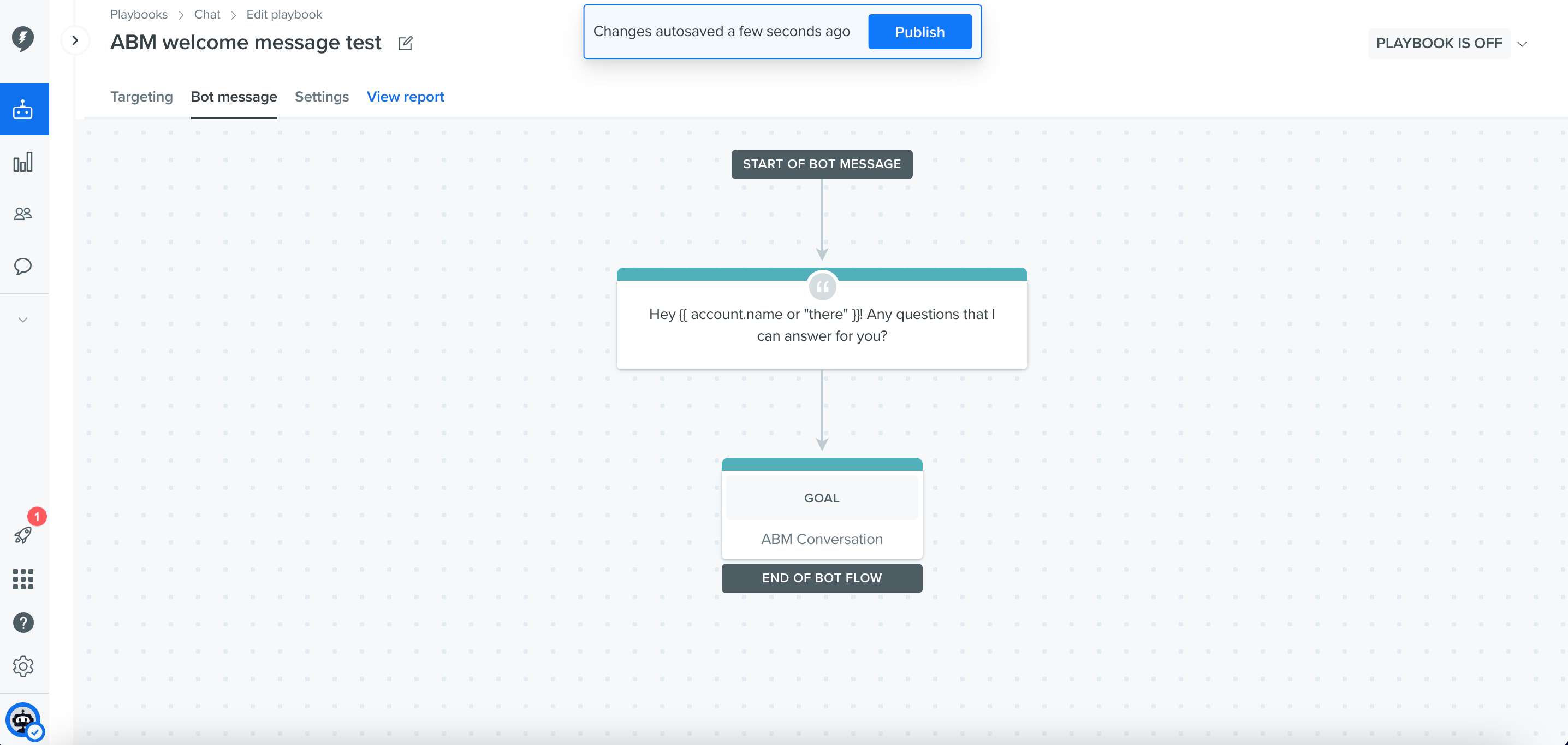Go to Playbooks breadcrumb

[139, 15]
